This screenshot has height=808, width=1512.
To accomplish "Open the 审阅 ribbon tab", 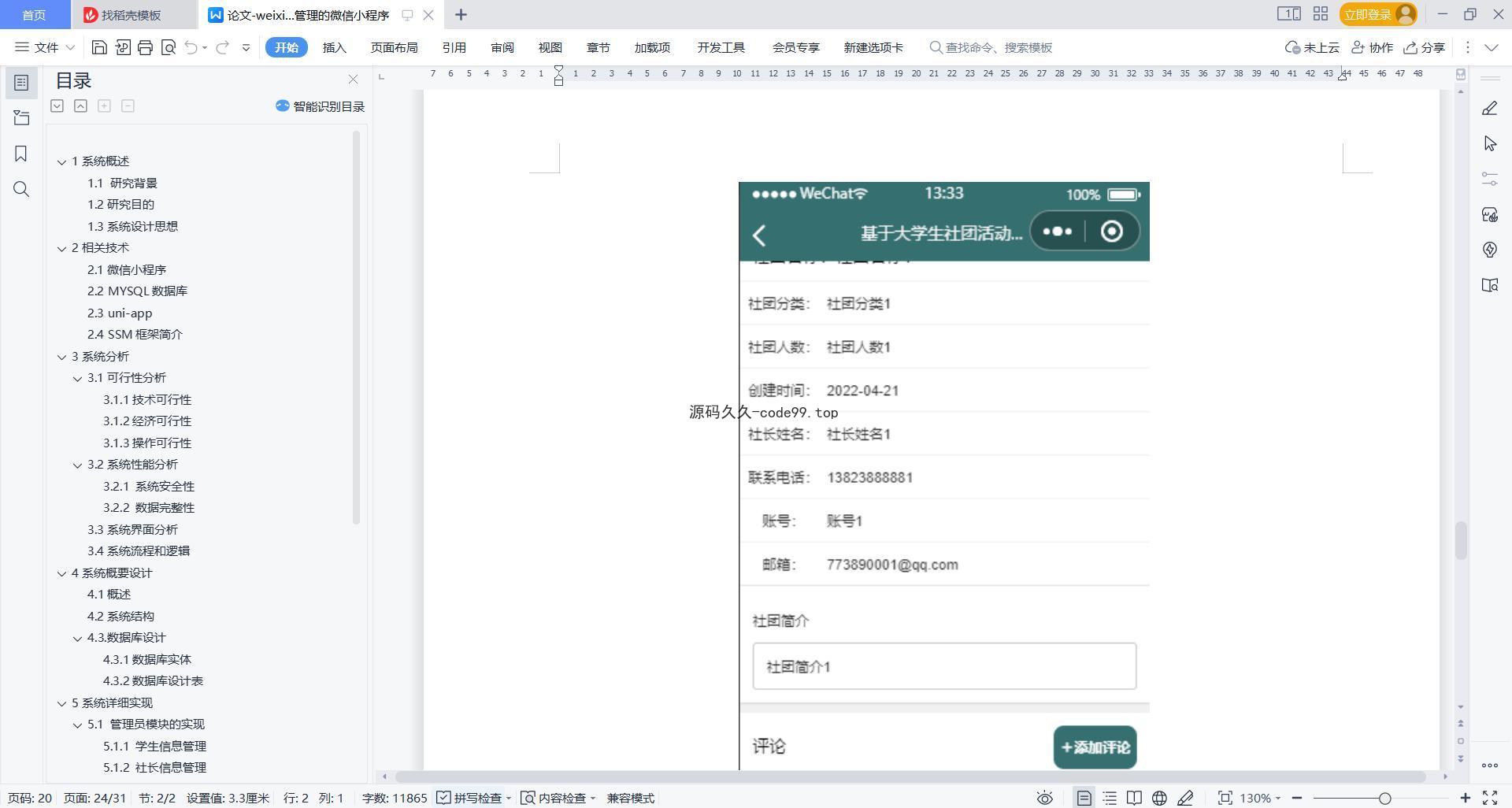I will (x=502, y=47).
